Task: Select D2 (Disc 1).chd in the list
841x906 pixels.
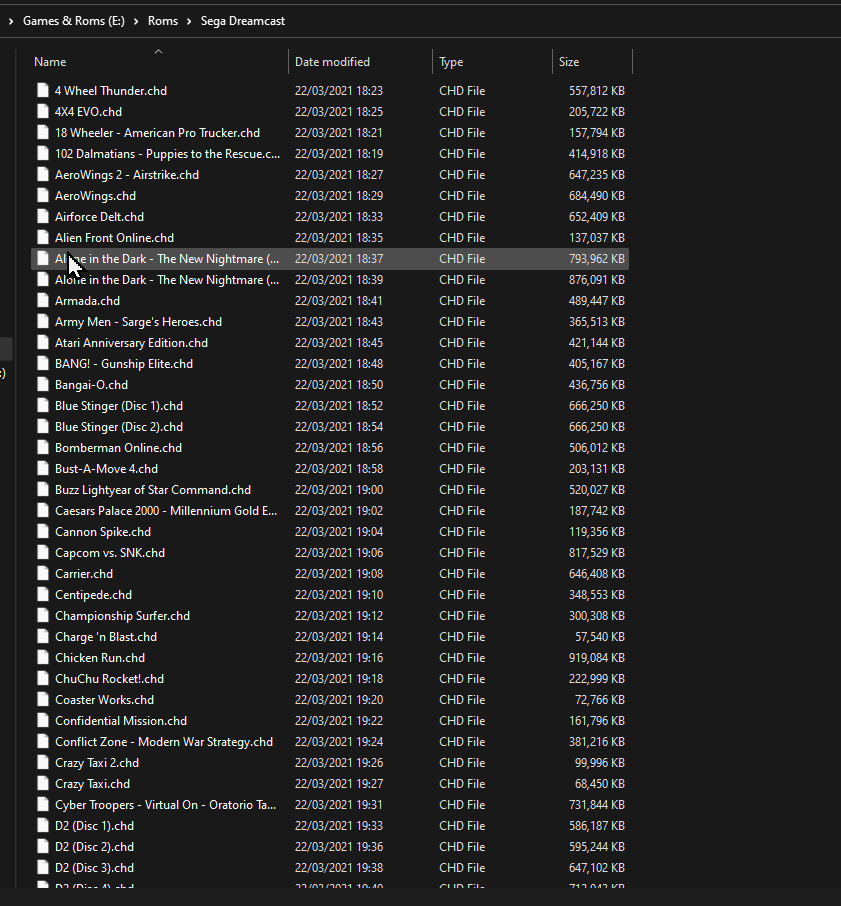Action: point(94,826)
